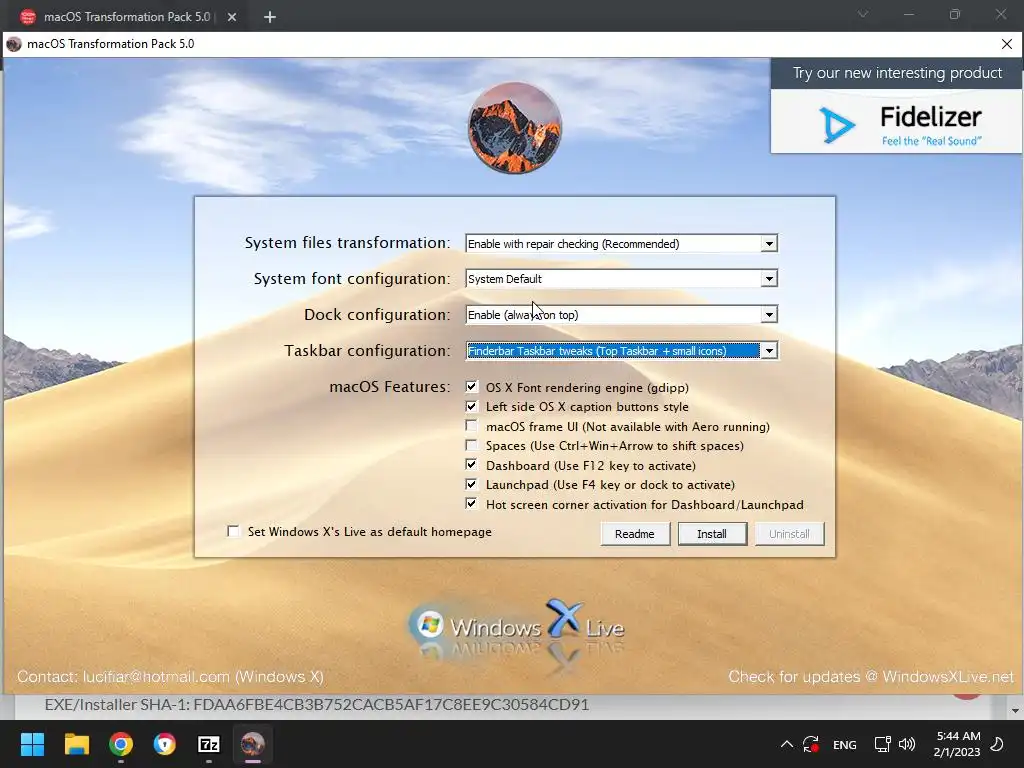The width and height of the screenshot is (1024, 768).
Task: Close the macOS Transformation Pack tab
Action: 232,17
